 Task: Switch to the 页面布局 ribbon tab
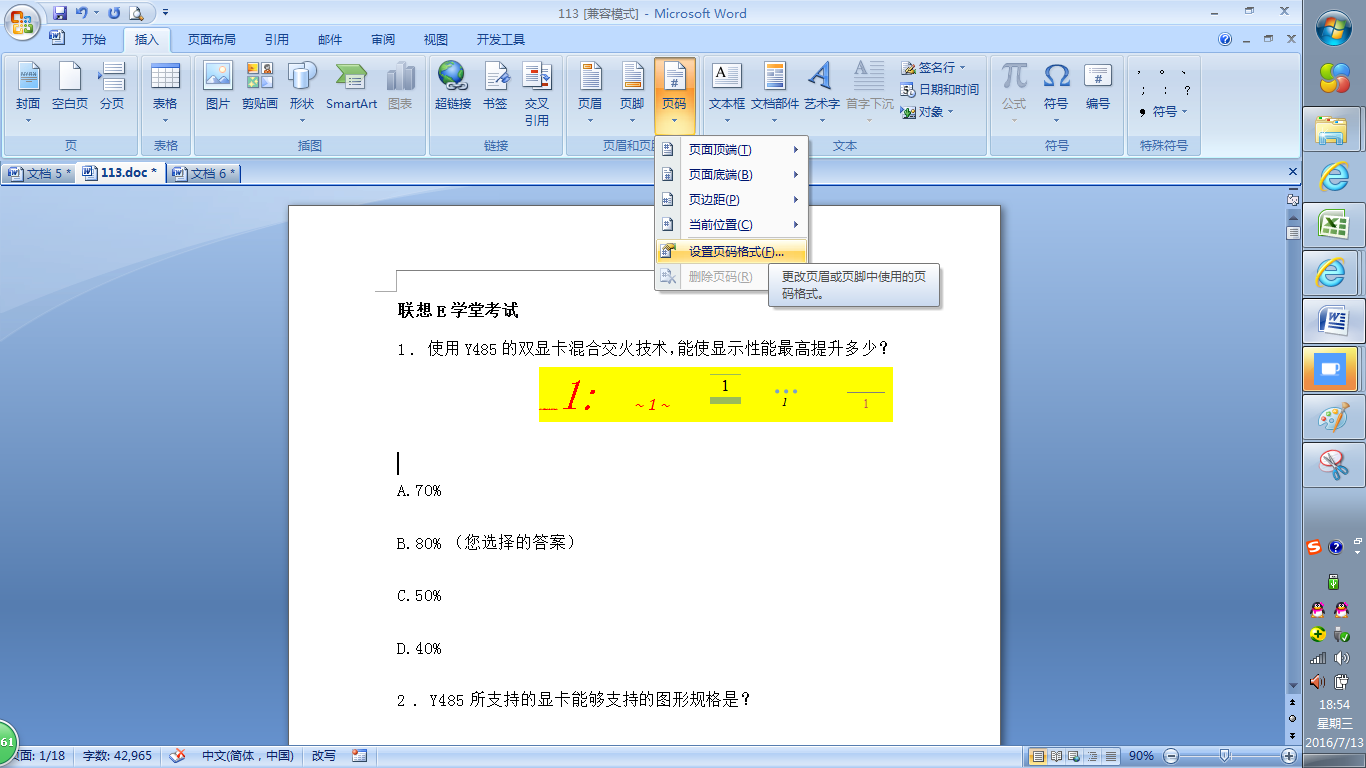click(x=212, y=40)
